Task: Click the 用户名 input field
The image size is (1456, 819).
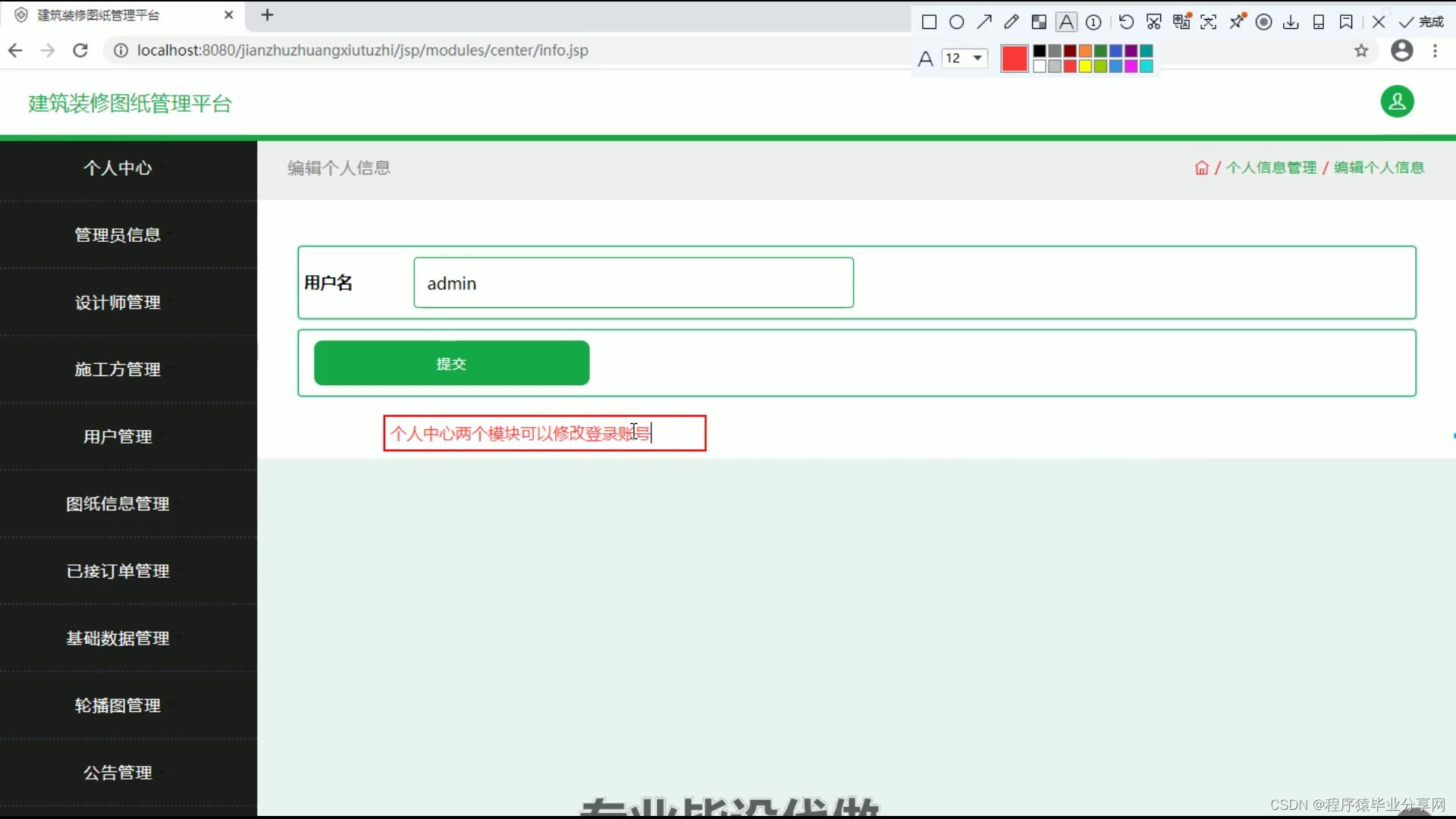Action: pos(633,283)
